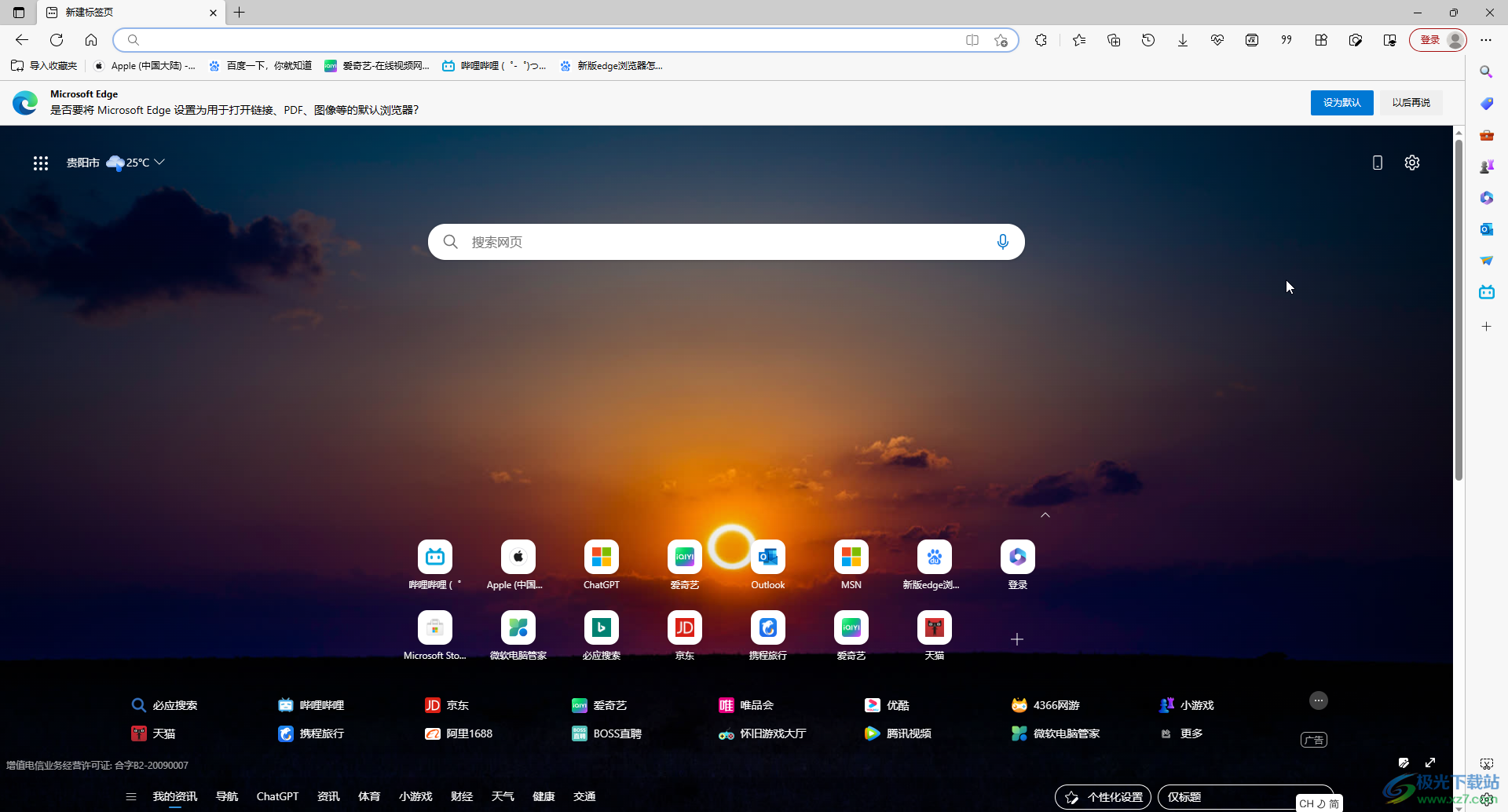Open the Outlook quick link tile
1508x812 pixels.
[768, 565]
